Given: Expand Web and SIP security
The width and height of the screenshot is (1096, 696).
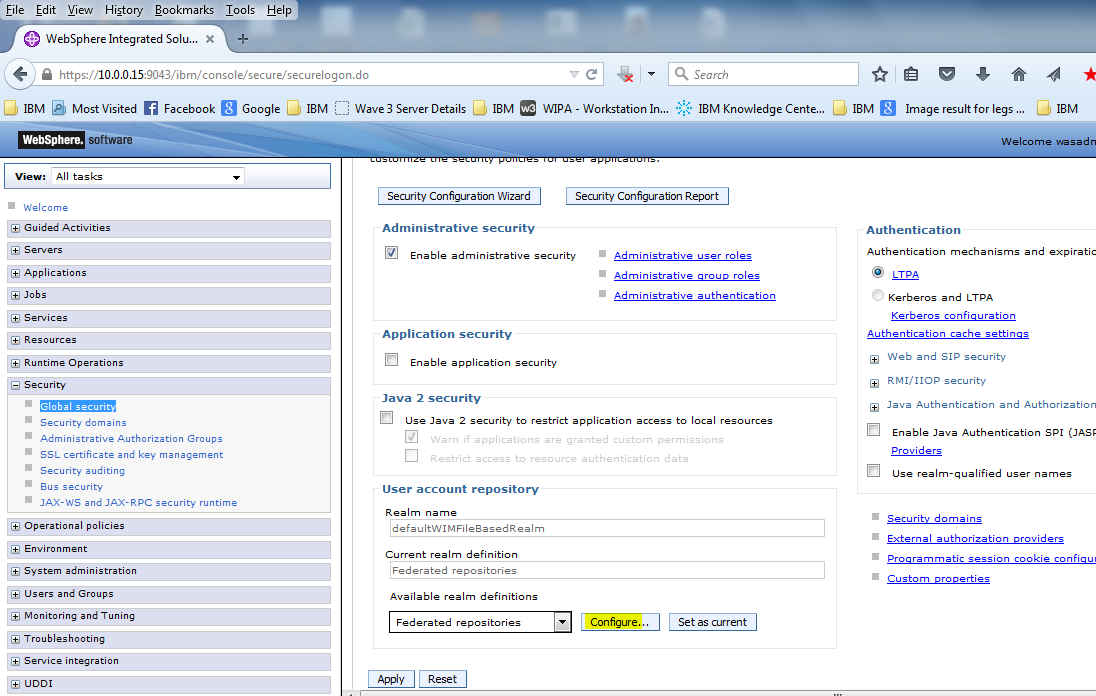Looking at the screenshot, I should click(x=874, y=359).
